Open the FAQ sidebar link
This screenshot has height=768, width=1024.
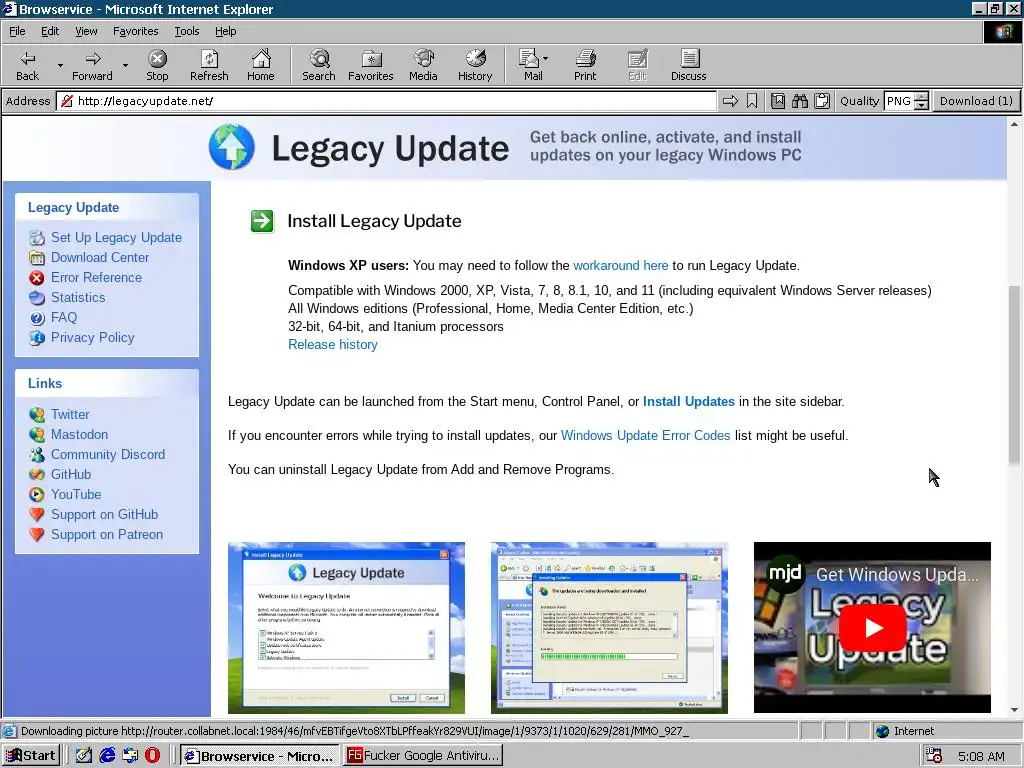pos(64,317)
